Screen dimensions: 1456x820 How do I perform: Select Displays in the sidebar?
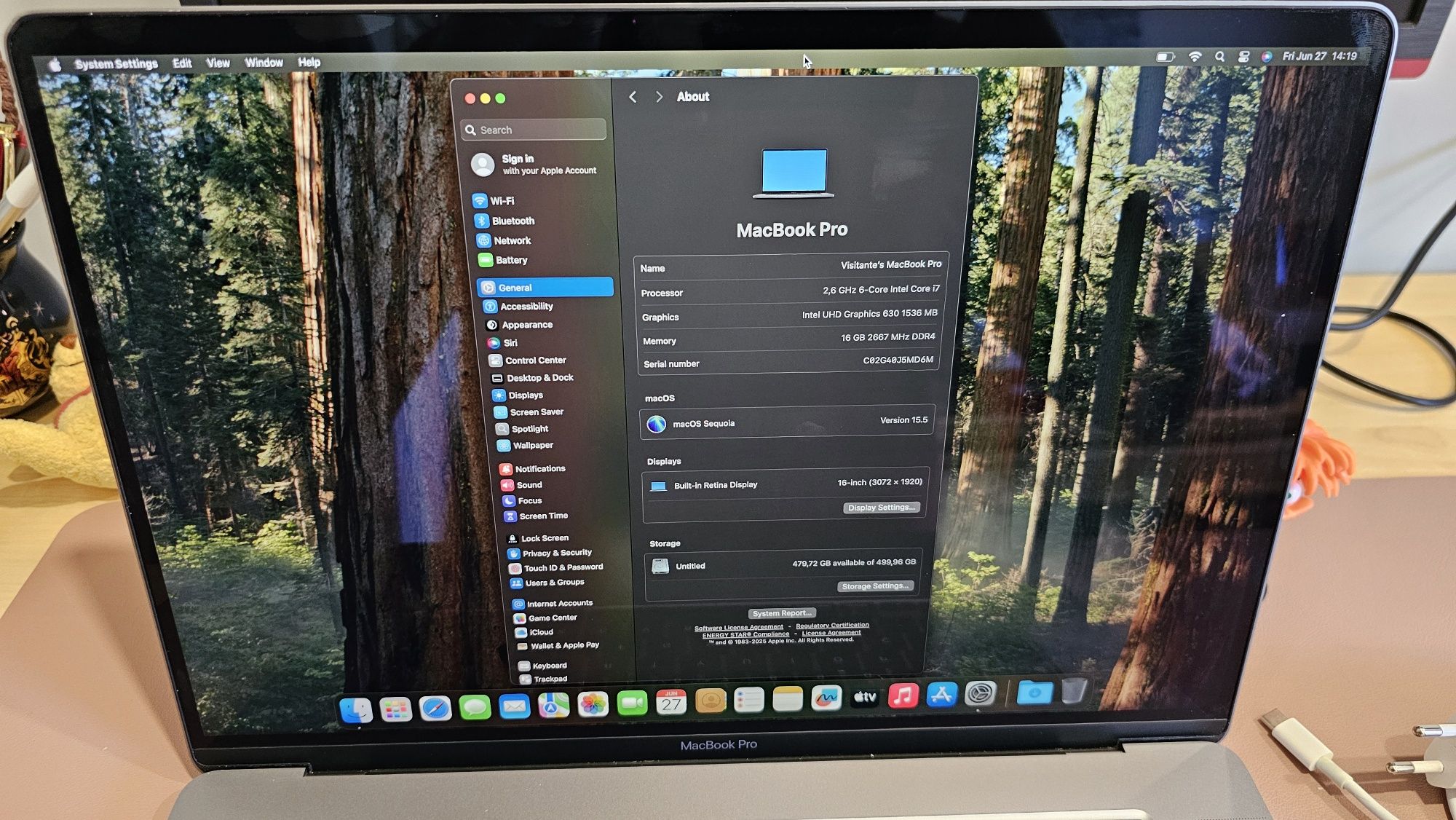[518, 395]
